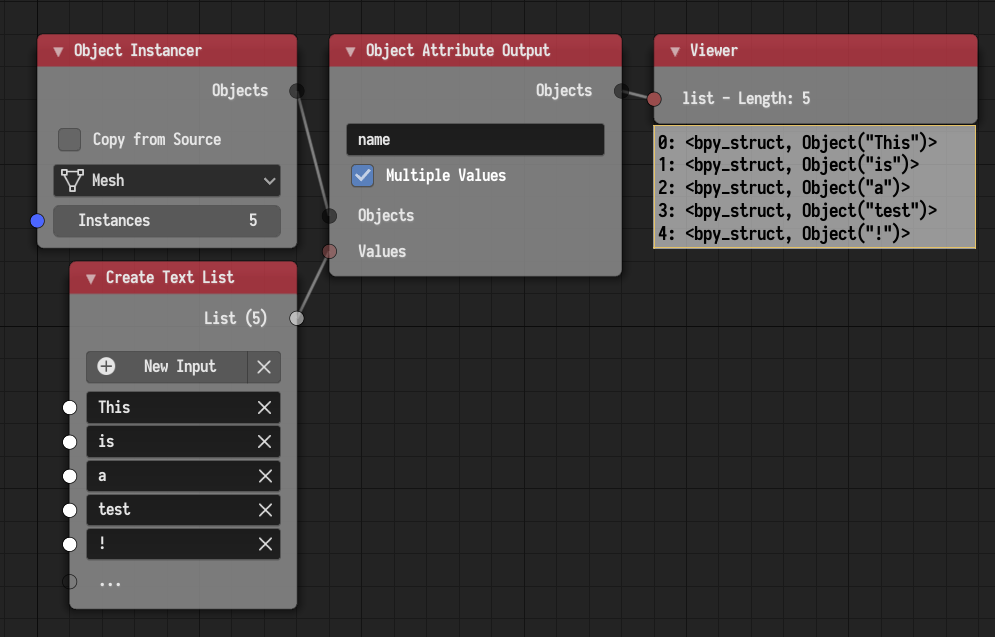Screen dimensions: 995x637
Task: Click the X beside the New Input button
Action: tap(264, 367)
